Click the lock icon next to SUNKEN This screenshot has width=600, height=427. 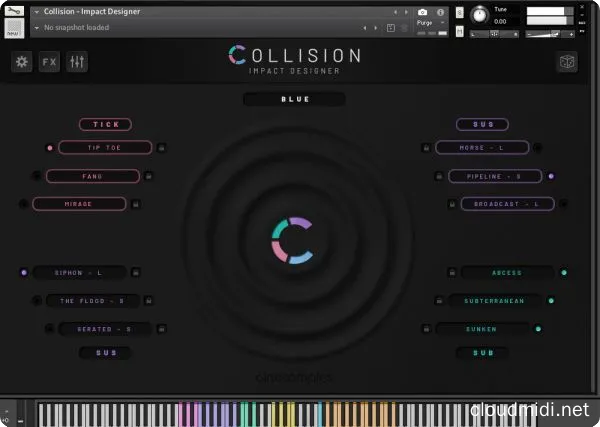click(426, 329)
